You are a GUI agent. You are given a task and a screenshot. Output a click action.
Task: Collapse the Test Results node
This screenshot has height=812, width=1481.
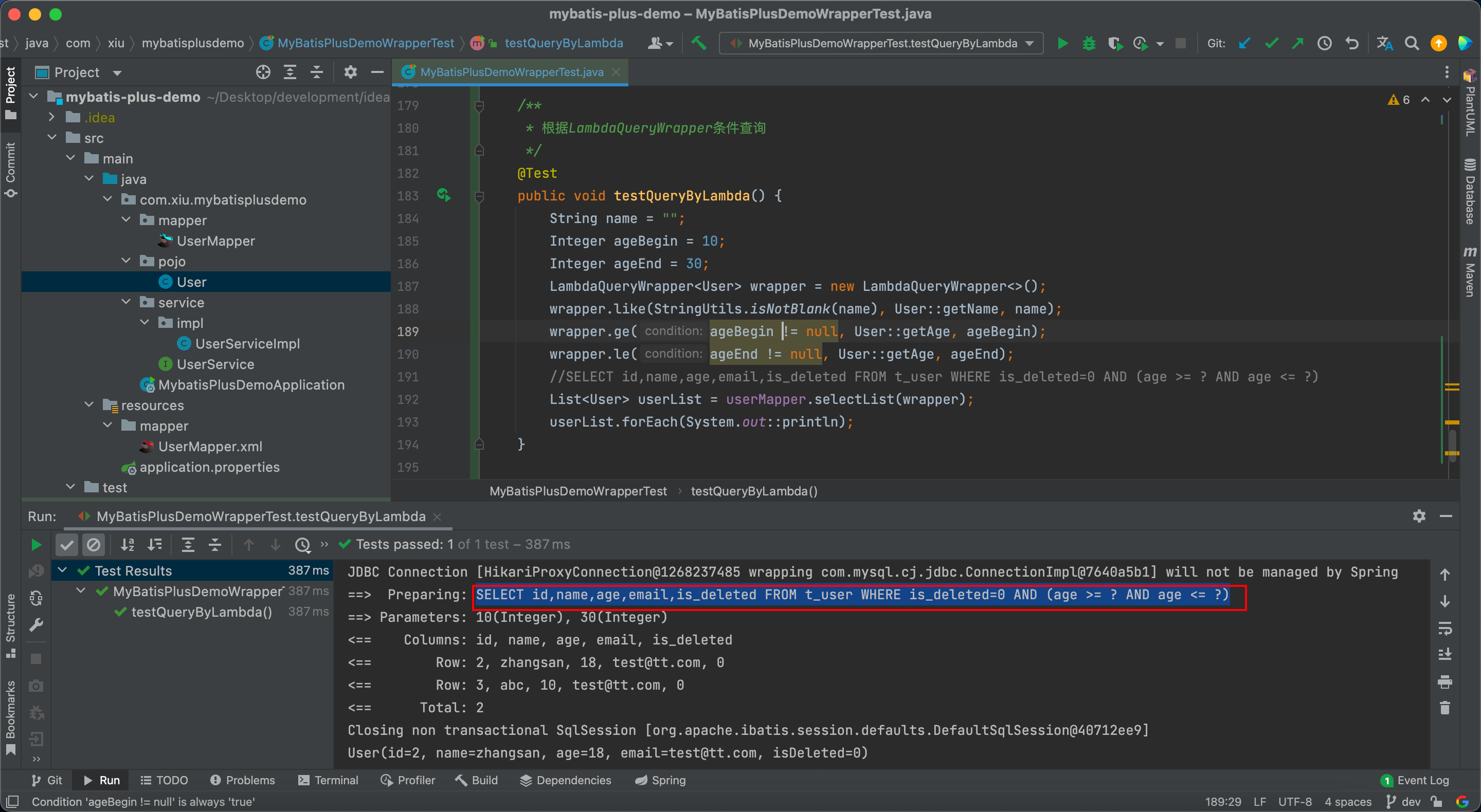pos(63,570)
